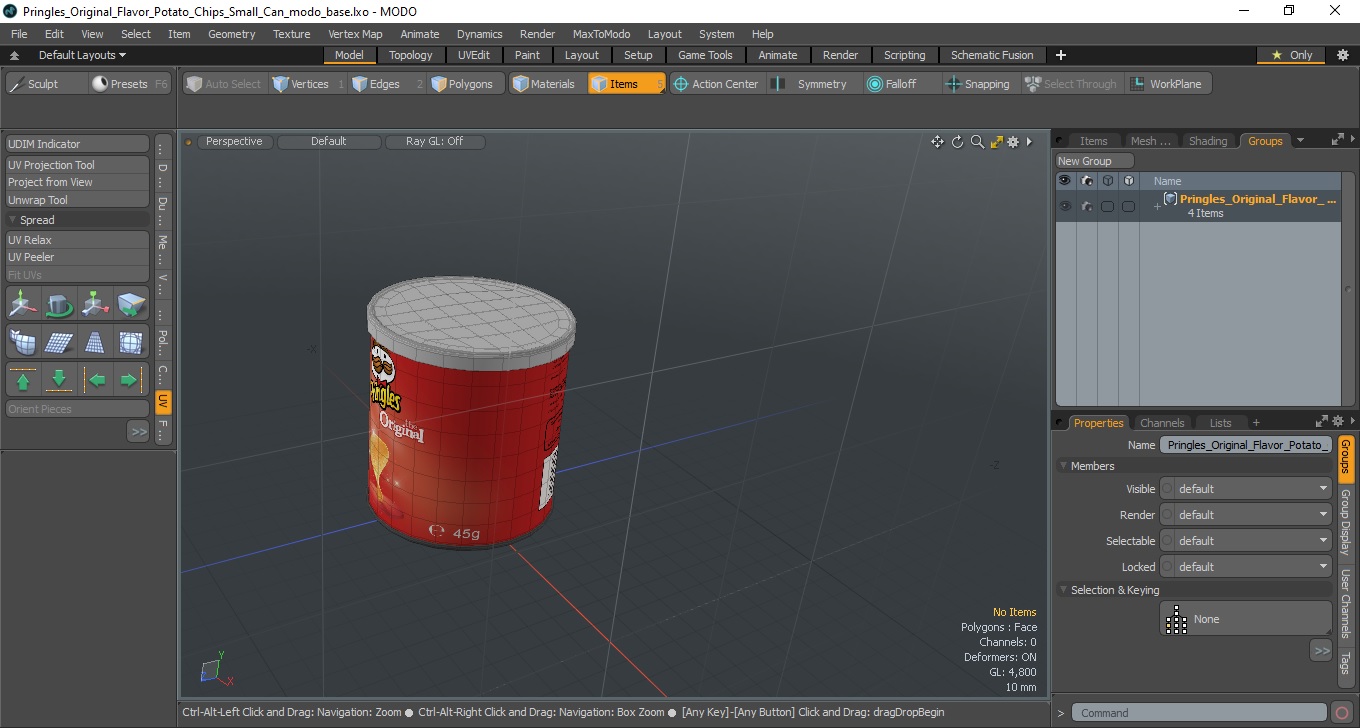Open the viewport settings gear icon
1360x728 pixels.
coord(1013,142)
